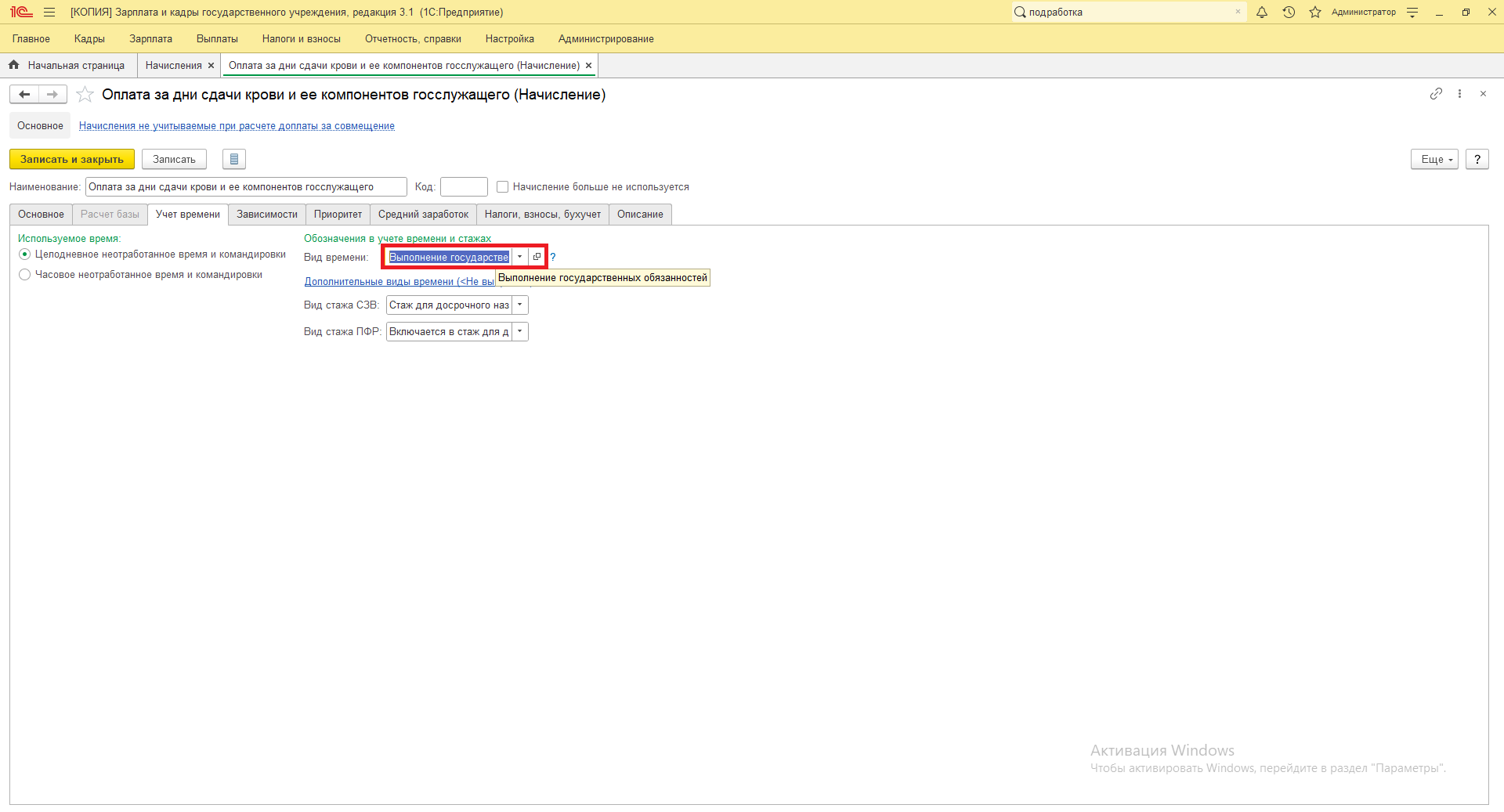
Task: Click the search box containing подработка
Action: click(x=1128, y=12)
